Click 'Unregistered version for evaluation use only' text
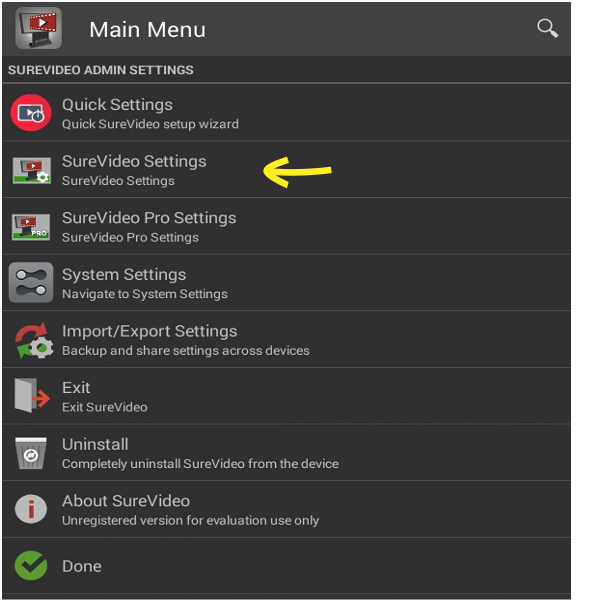This screenshot has width=600, height=600. click(190, 520)
